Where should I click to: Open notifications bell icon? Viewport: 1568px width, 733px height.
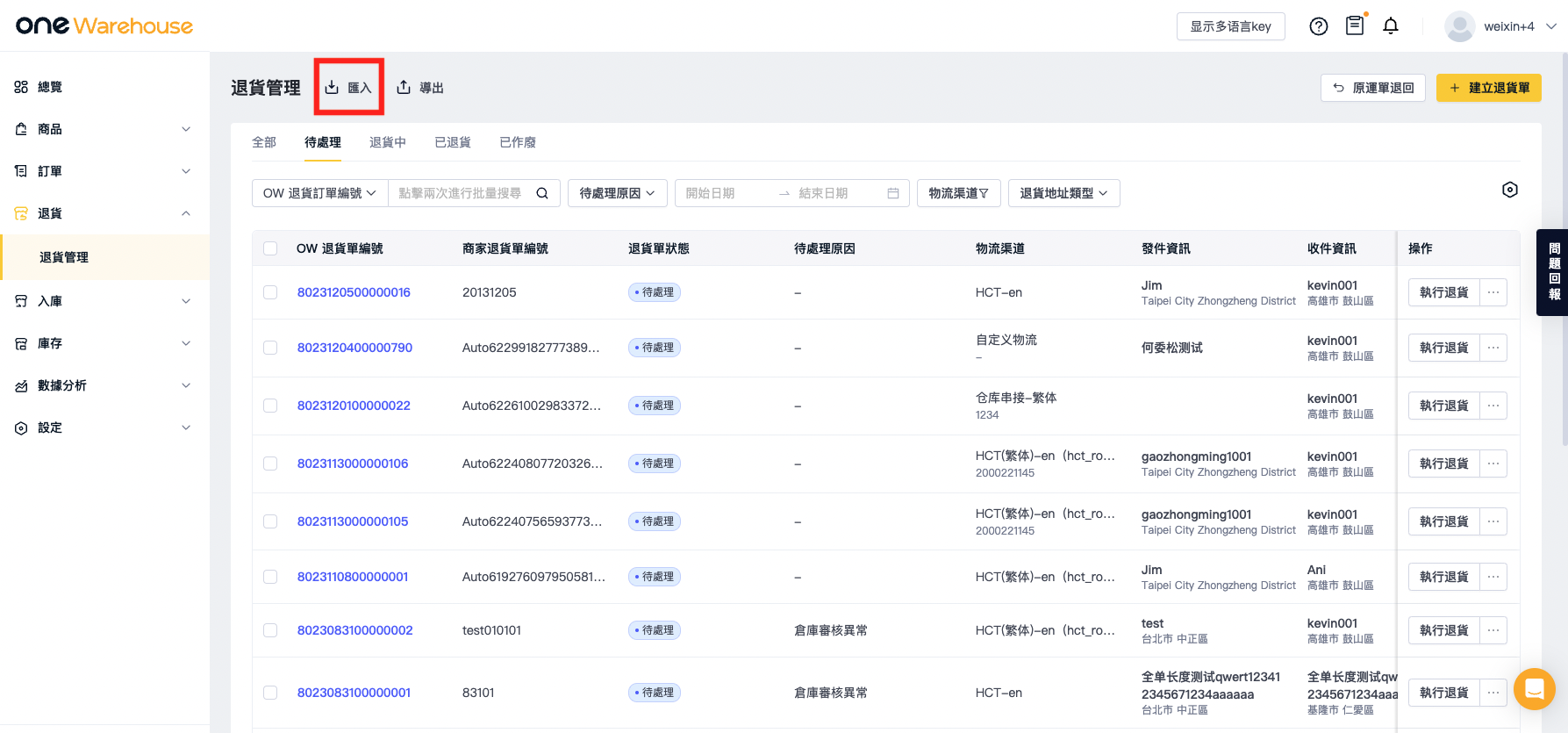1391,26
